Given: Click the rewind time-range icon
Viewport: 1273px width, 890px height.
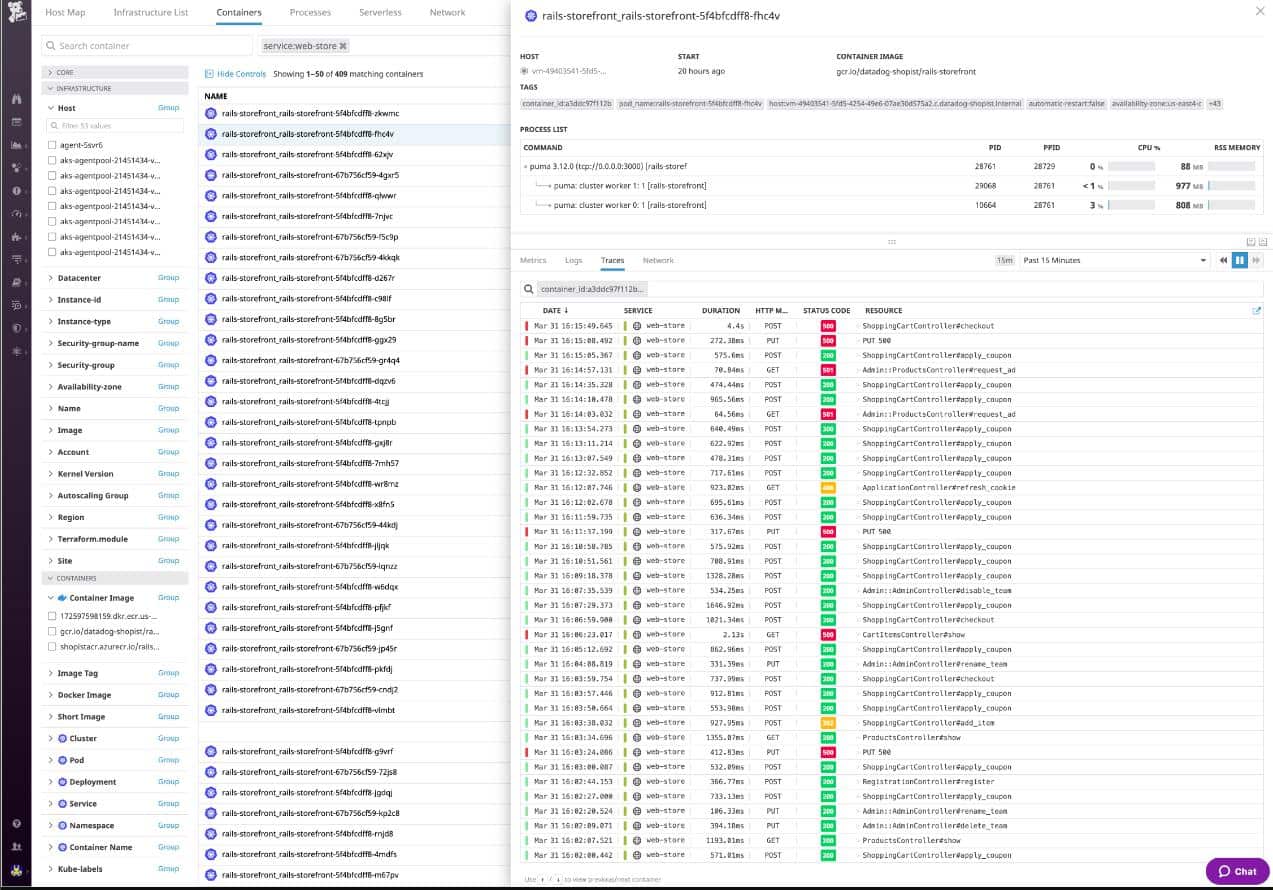Looking at the screenshot, I should point(1223,260).
